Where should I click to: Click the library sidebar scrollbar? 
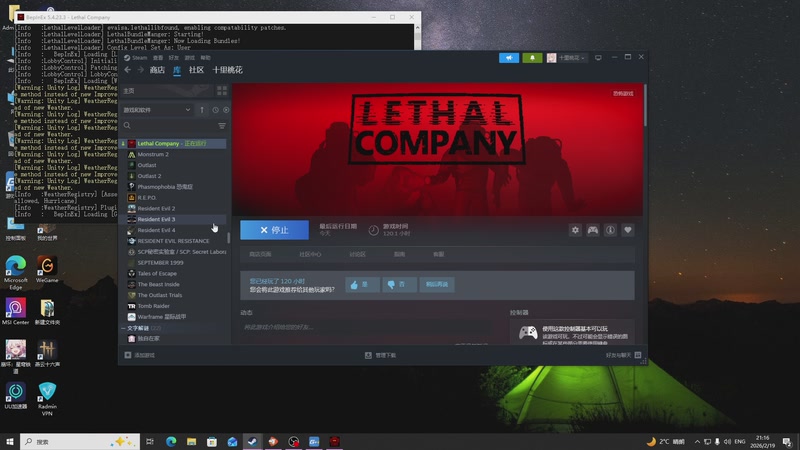pyautogui.click(x=229, y=237)
